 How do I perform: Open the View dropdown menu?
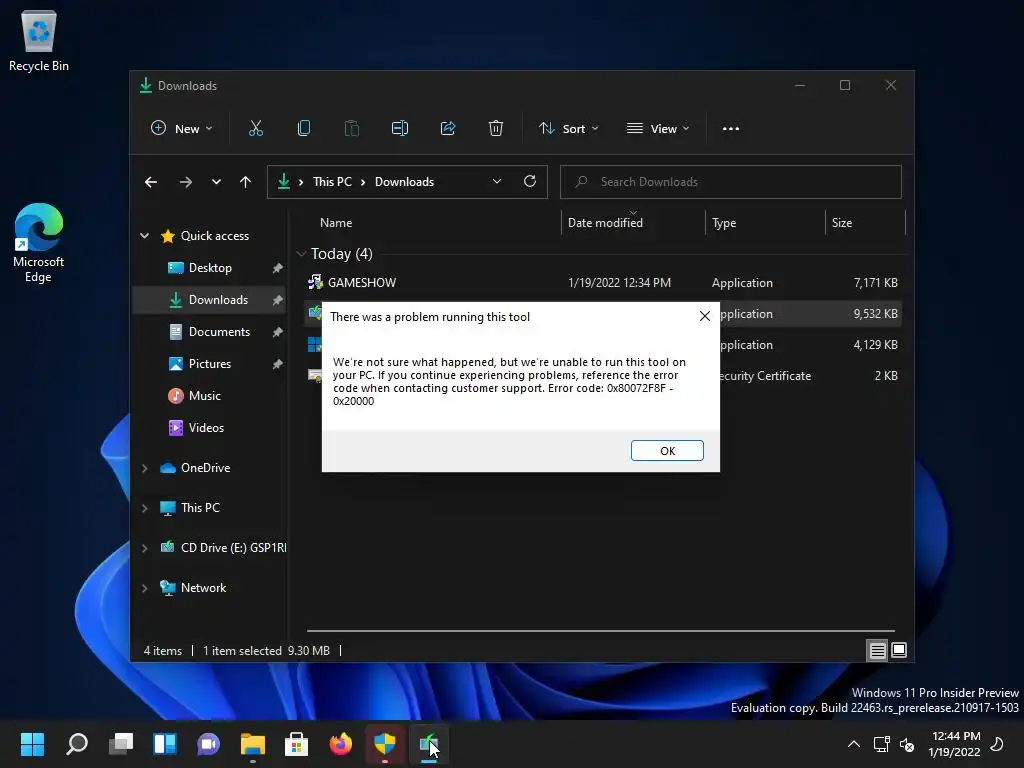coord(658,129)
